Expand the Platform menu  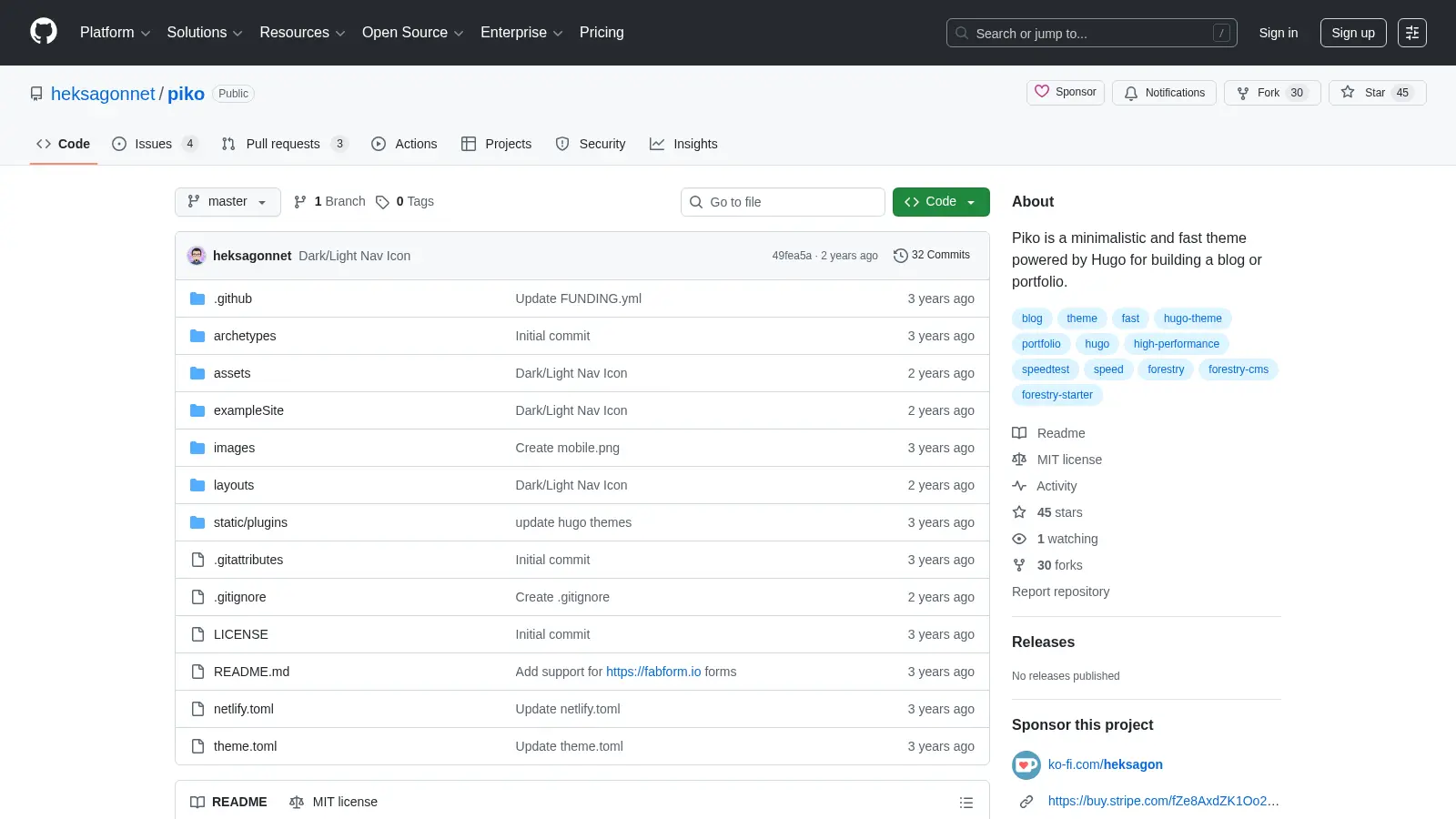click(115, 33)
